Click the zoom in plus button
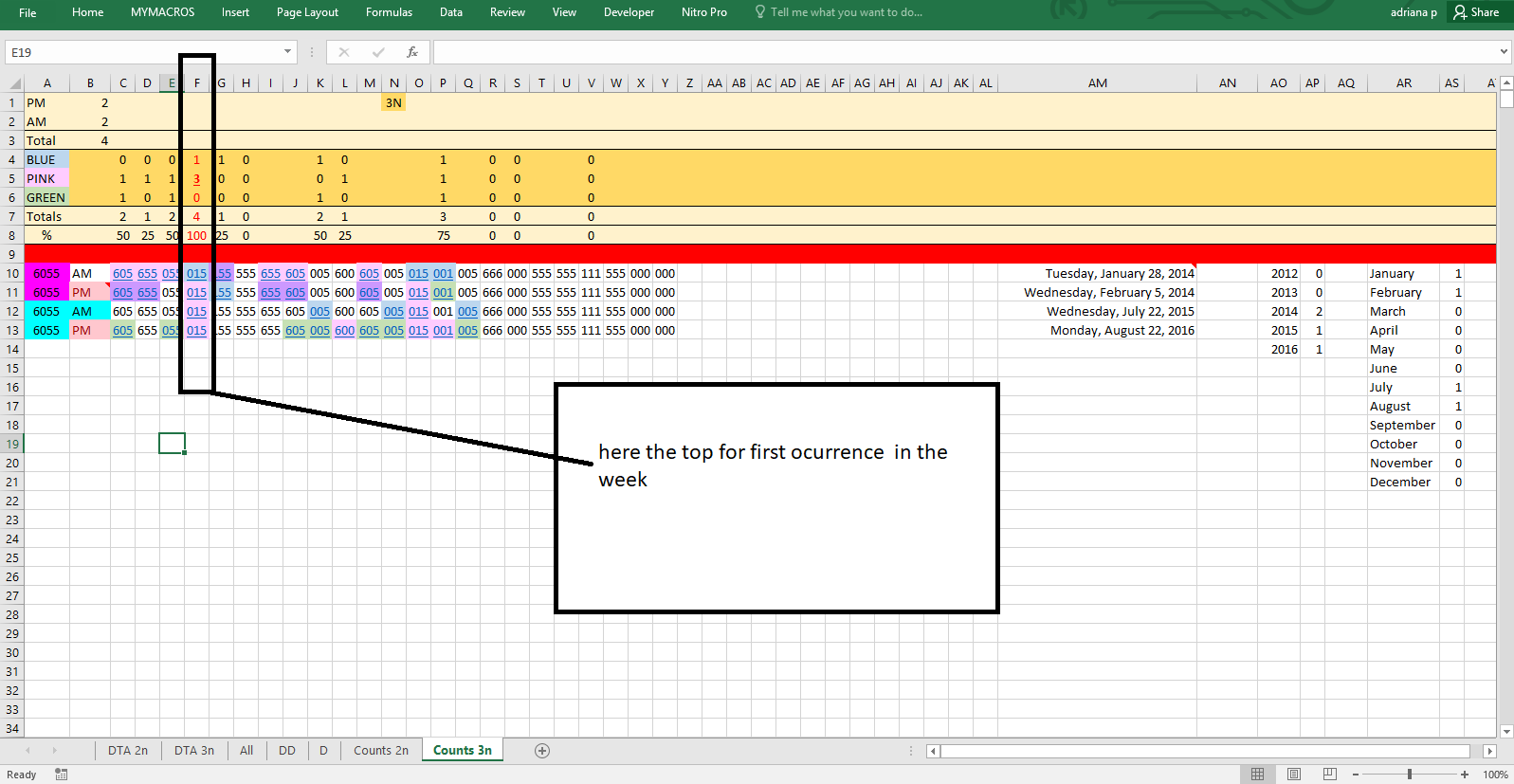 click(x=1465, y=775)
